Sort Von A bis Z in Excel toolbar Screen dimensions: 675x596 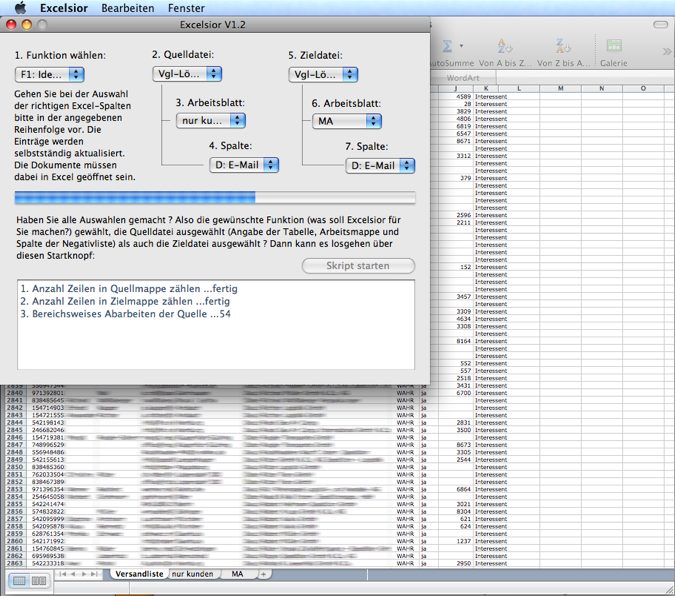[x=505, y=46]
